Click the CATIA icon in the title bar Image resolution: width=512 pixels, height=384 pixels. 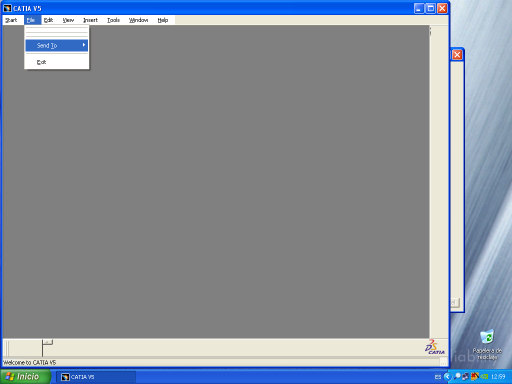[7, 8]
